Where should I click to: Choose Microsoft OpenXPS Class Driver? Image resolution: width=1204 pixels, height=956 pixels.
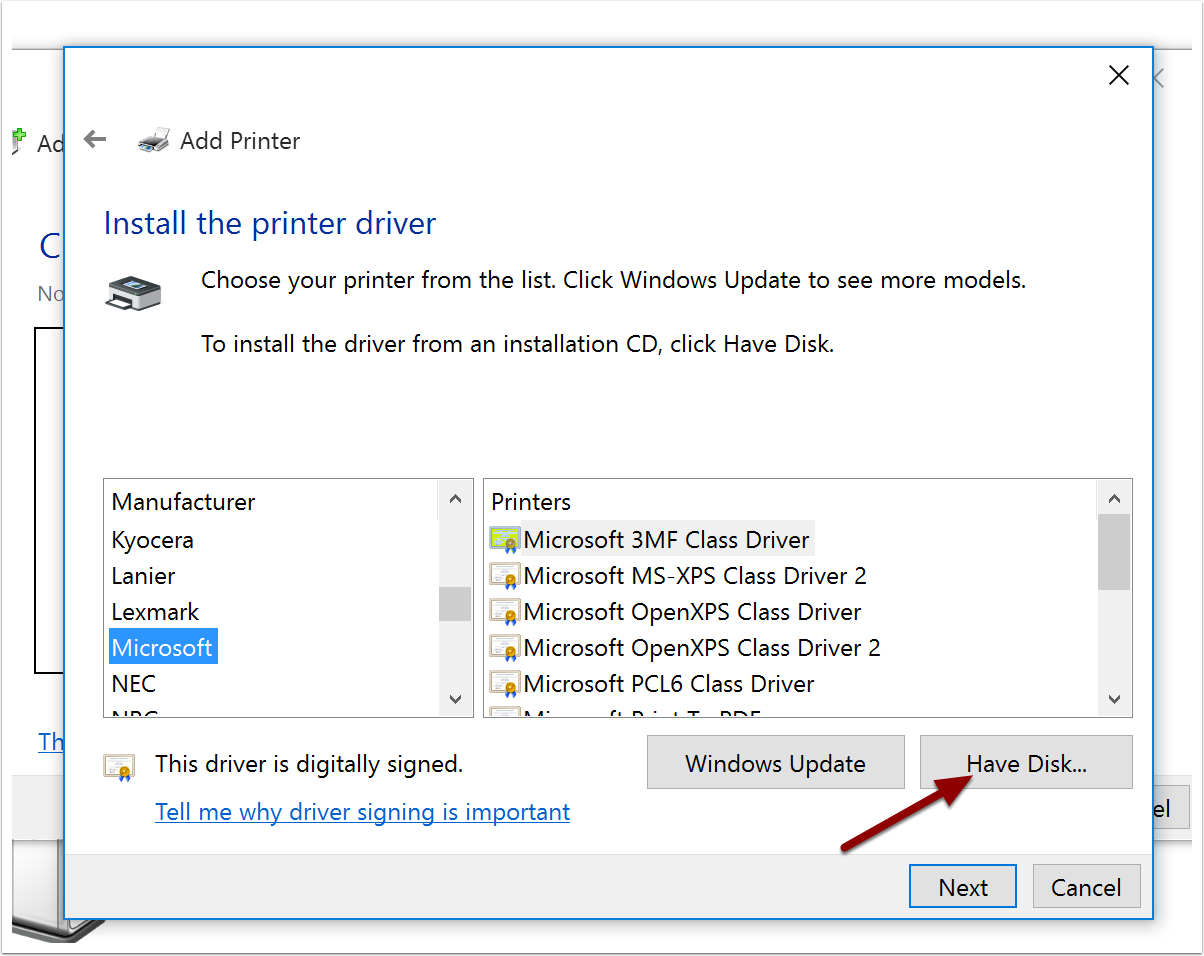[692, 612]
